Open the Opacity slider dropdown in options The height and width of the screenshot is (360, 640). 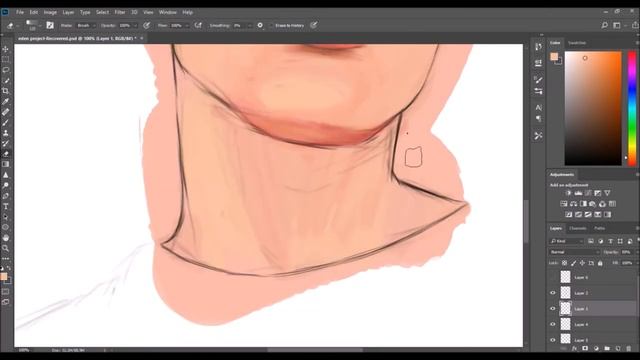tap(135, 25)
